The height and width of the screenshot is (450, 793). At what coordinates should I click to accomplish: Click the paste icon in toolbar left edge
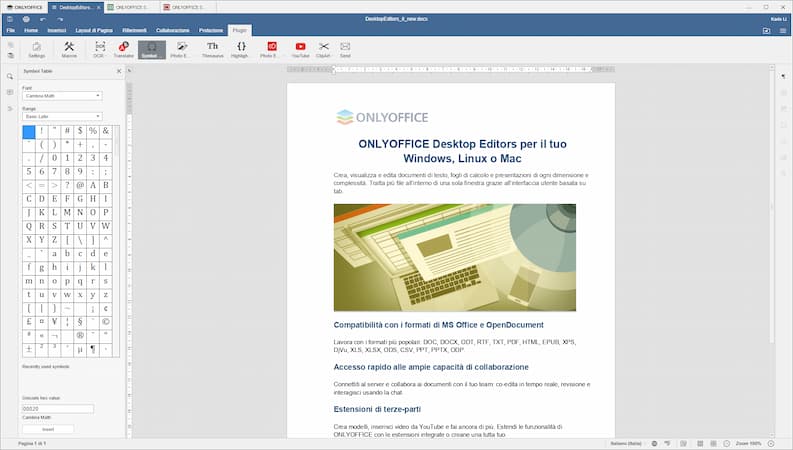[x=11, y=55]
